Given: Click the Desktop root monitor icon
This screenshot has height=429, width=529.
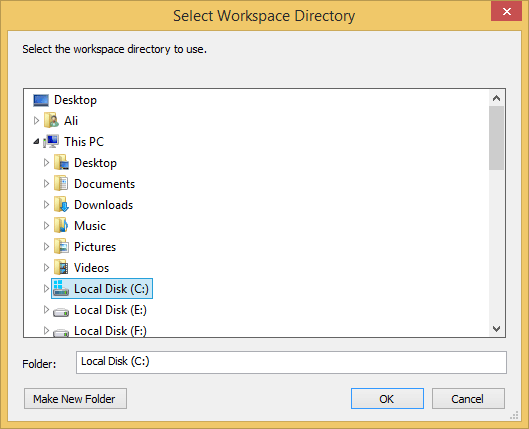Looking at the screenshot, I should point(41,100).
